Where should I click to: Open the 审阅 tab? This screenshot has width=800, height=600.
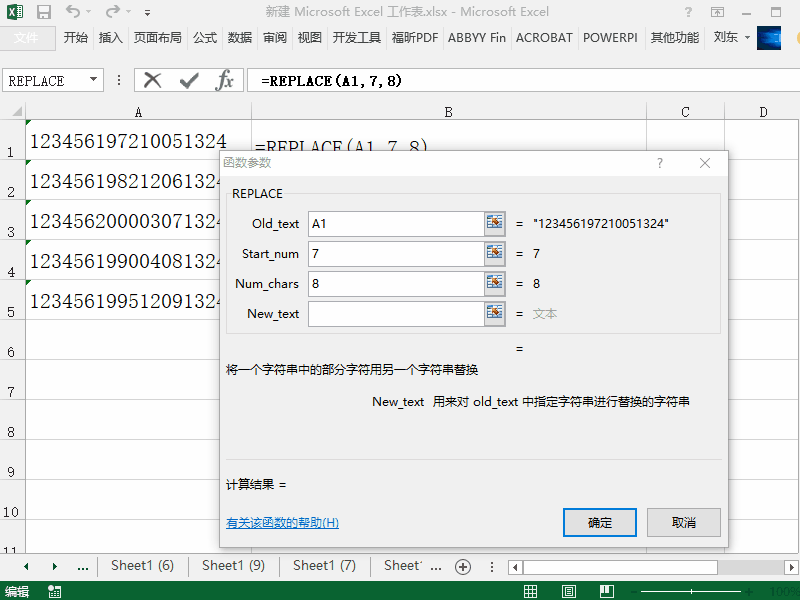(275, 38)
